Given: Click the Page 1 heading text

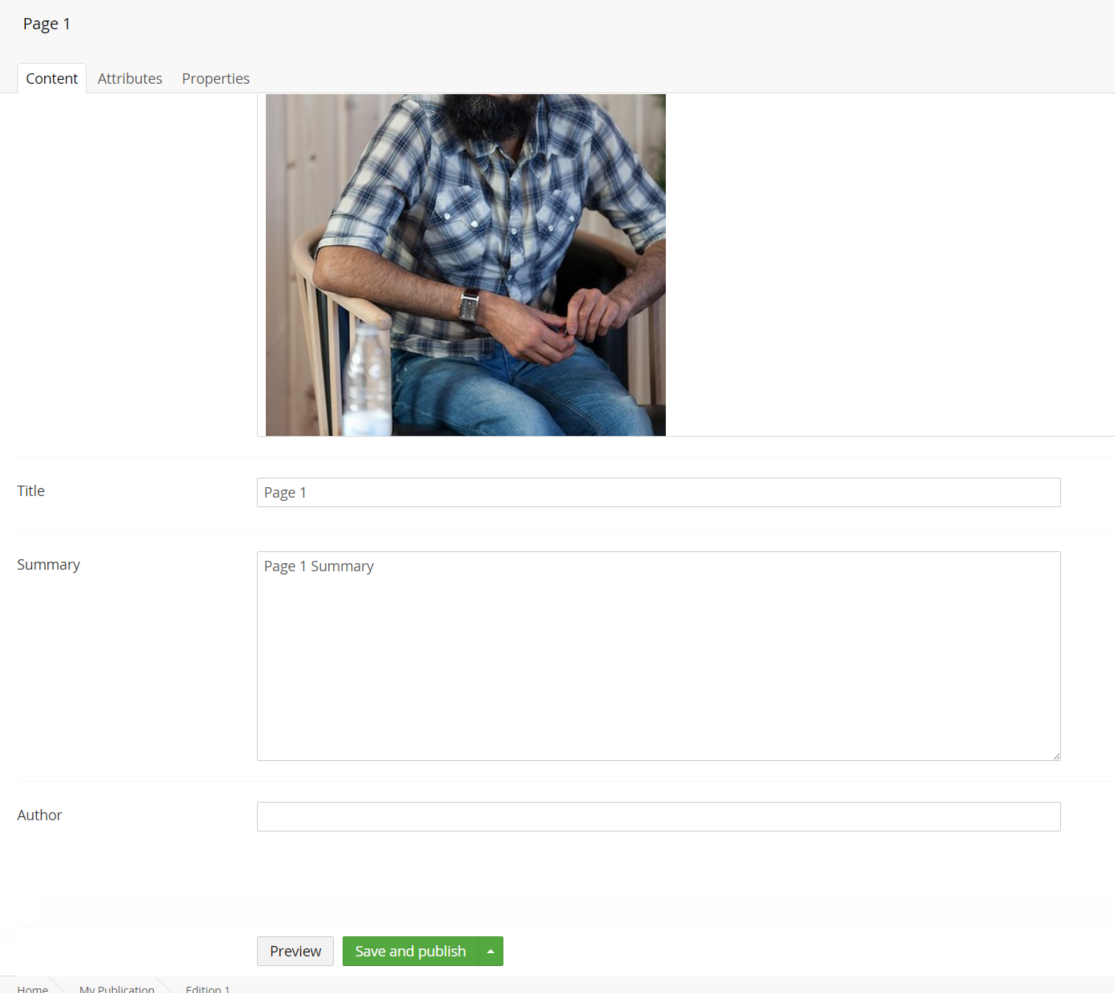Looking at the screenshot, I should point(46,23).
